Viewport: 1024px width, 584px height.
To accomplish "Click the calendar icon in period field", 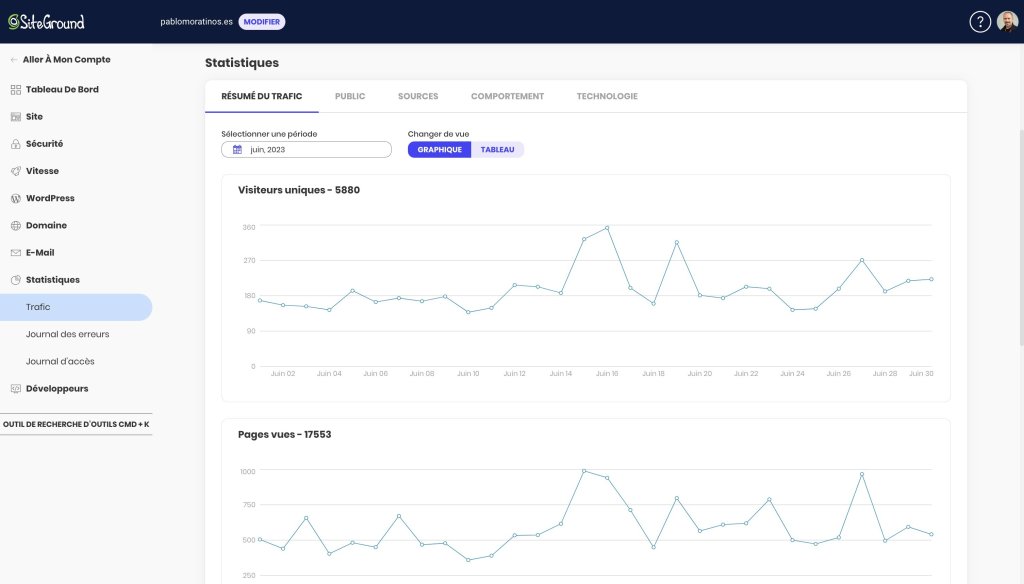I will [237, 150].
